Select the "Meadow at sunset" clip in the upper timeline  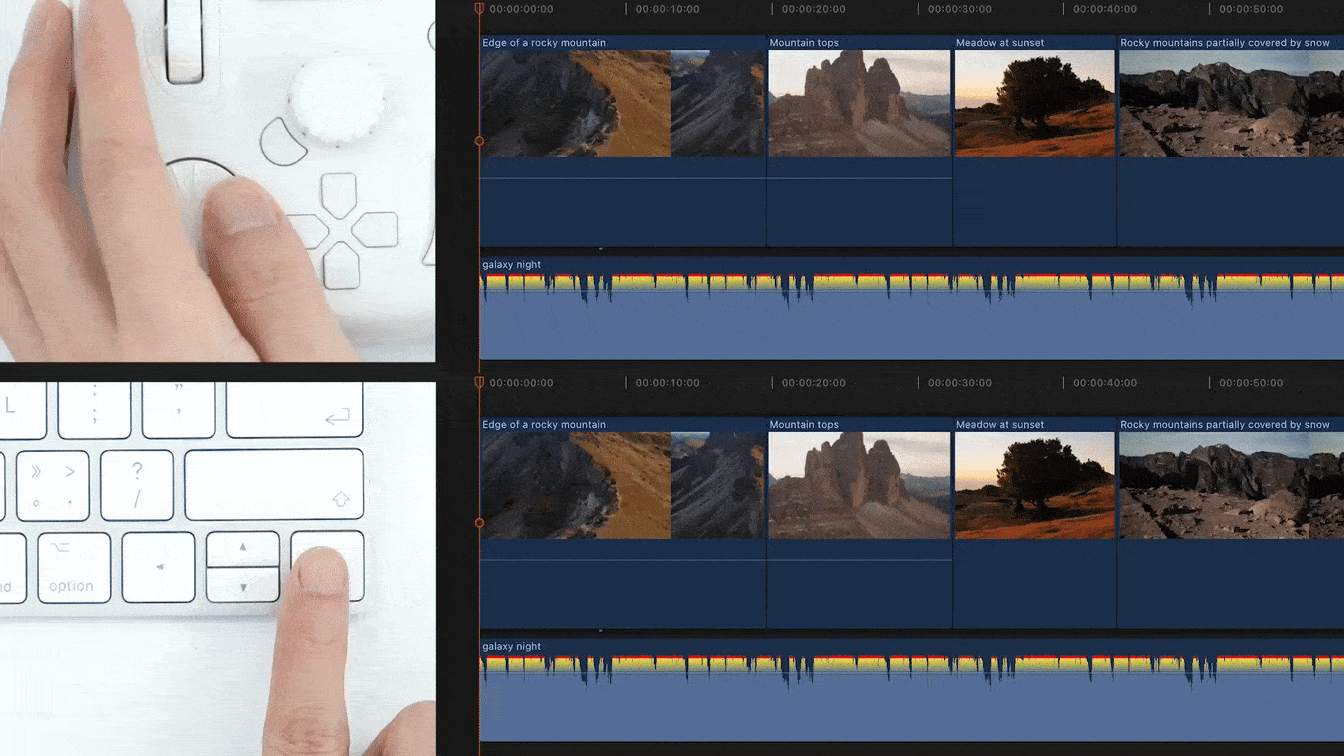click(x=1035, y=141)
